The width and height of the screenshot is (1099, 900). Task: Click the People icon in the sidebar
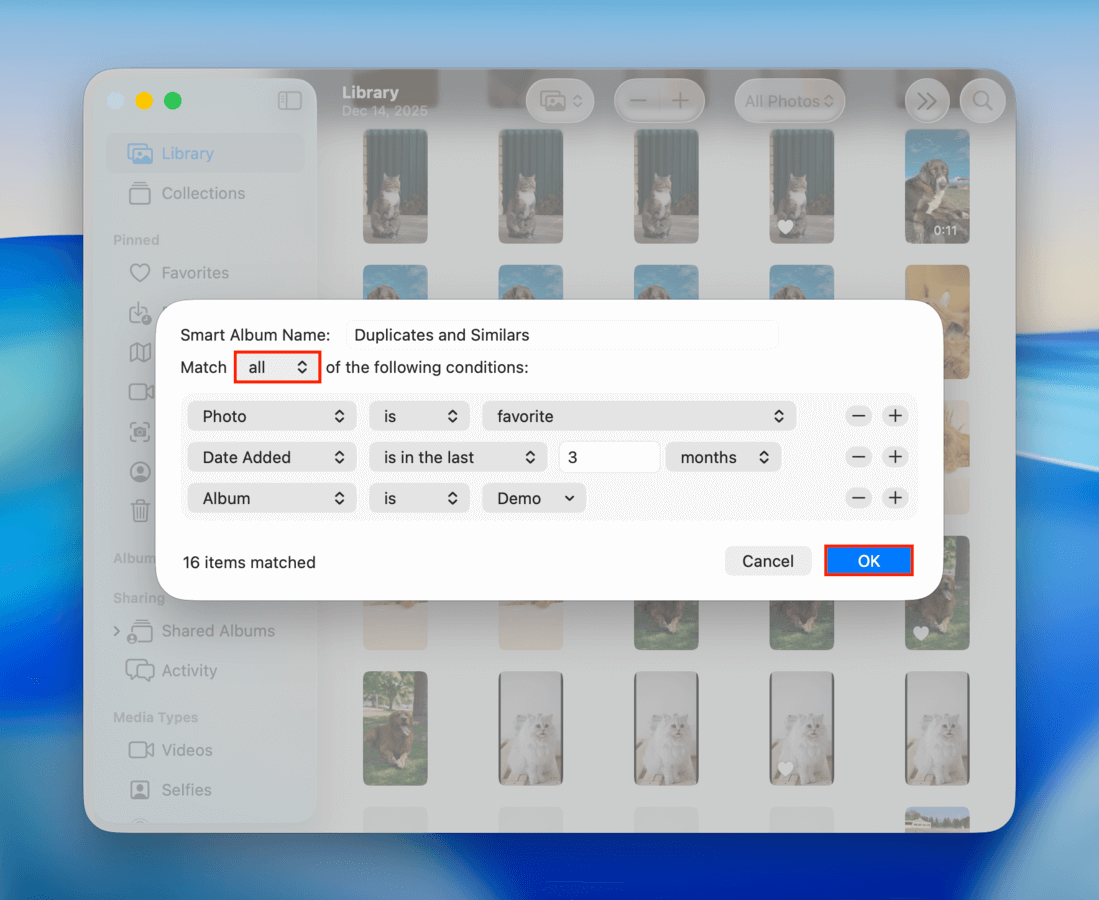pos(141,471)
